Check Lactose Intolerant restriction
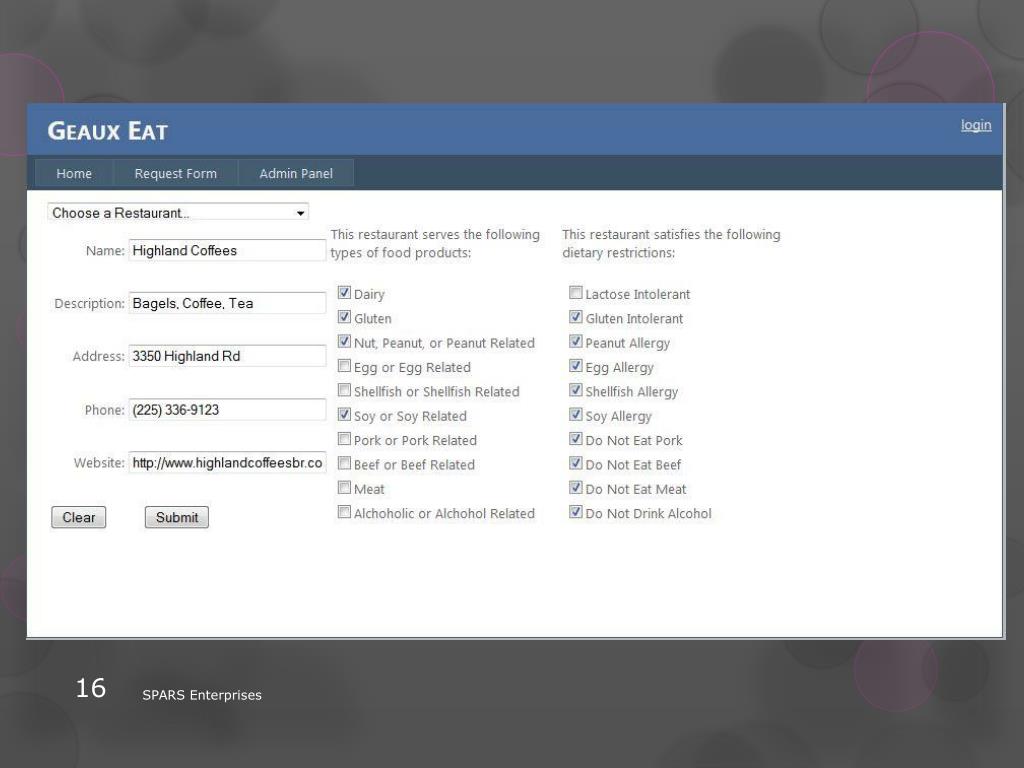Viewport: 1024px width, 768px height. tap(575, 293)
